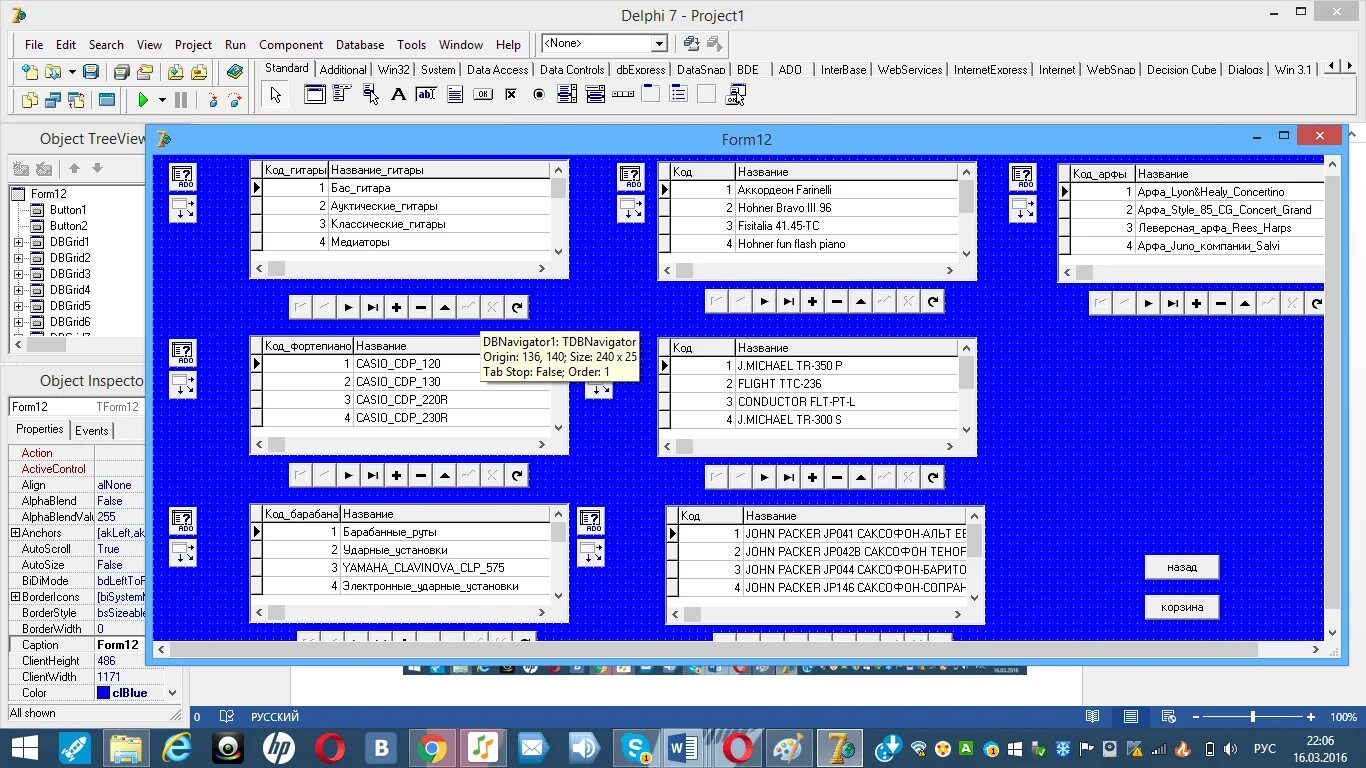This screenshot has width=1366, height=768.
Task: Click Next record under the piano grid
Action: point(349,476)
